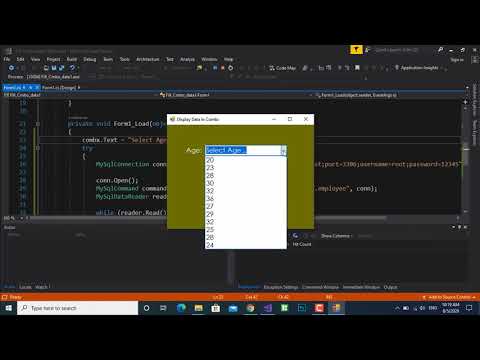Open the Exception Settings tab
Image resolution: width=480 pixels, height=360 pixels.
[281, 287]
